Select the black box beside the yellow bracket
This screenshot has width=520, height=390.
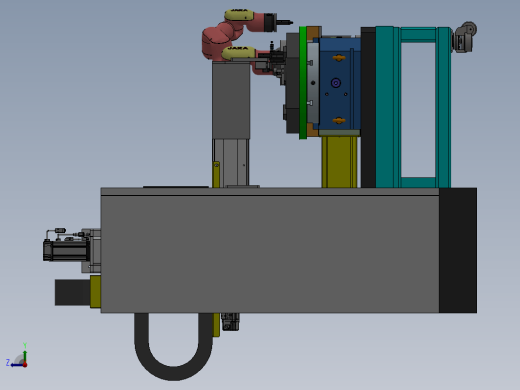click(73, 292)
